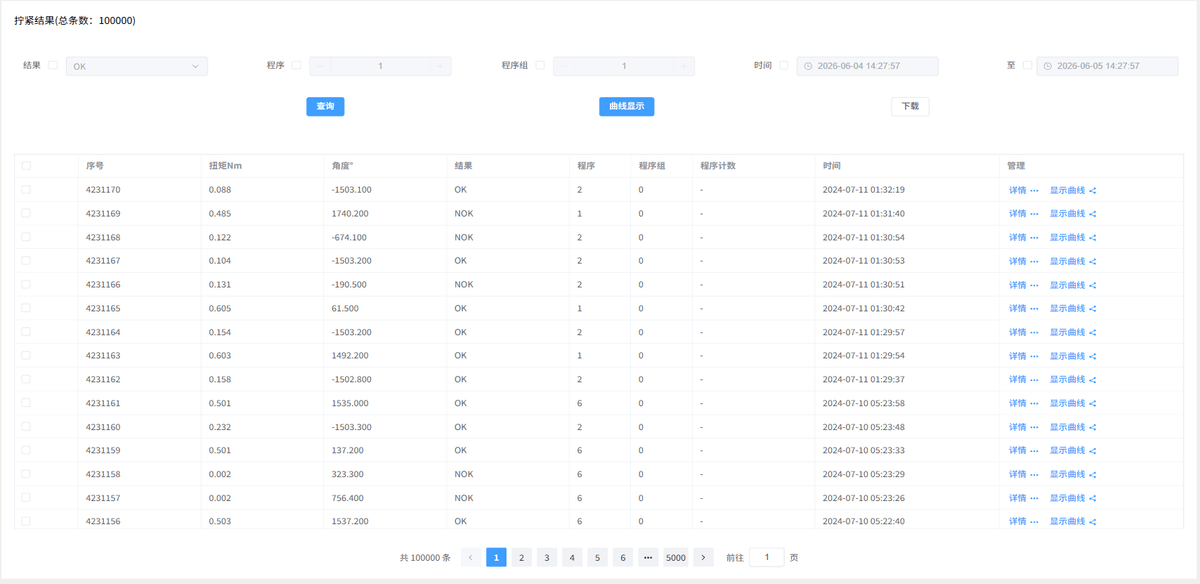The image size is (1200, 584).
Task: Select the checkbox for row 4231166
Action: pos(26,284)
